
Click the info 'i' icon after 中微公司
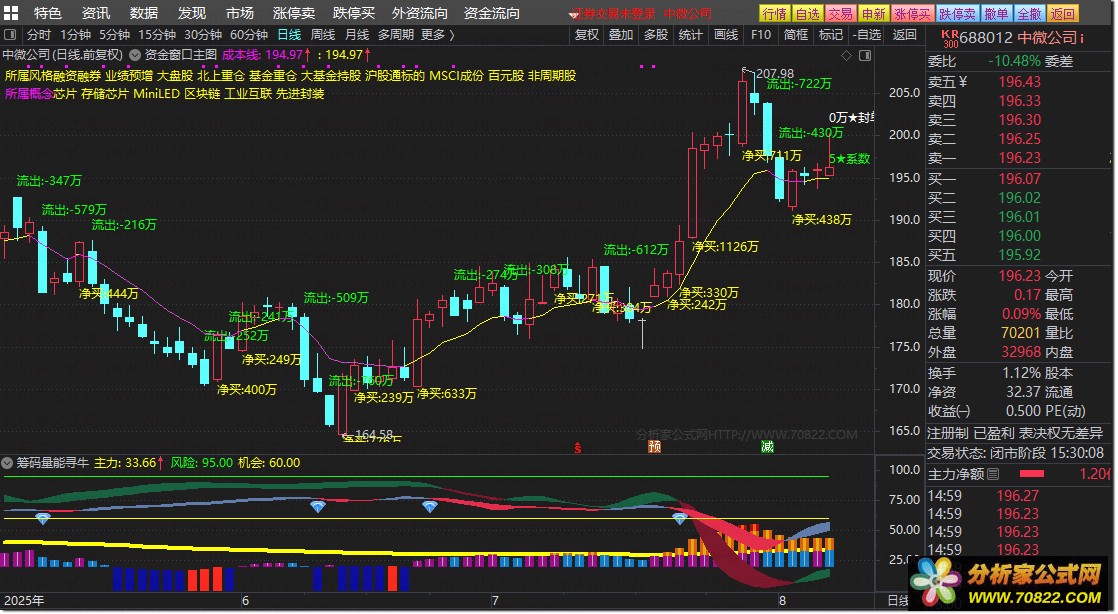coord(1082,38)
